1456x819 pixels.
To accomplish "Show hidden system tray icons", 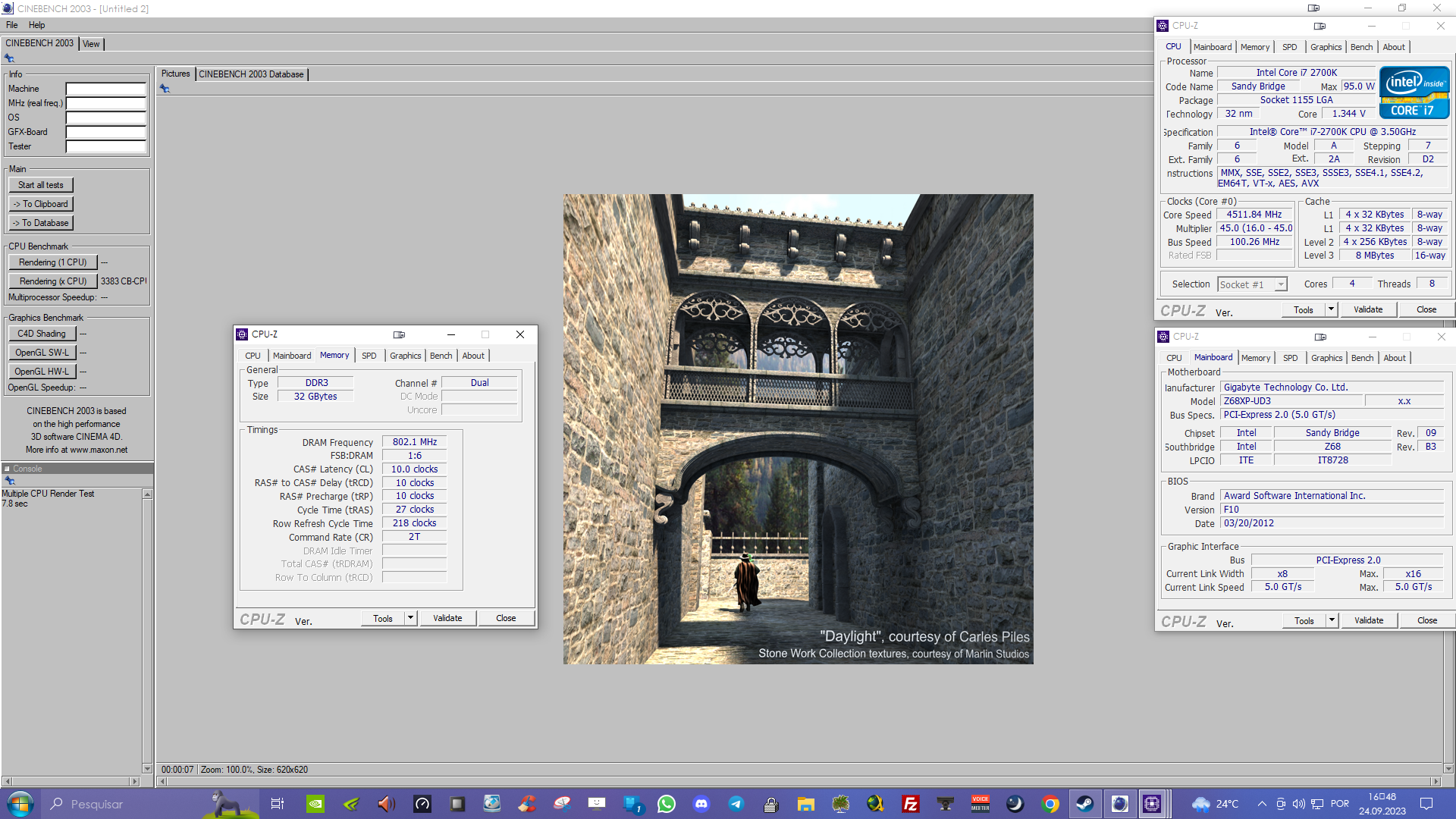I will [1262, 804].
